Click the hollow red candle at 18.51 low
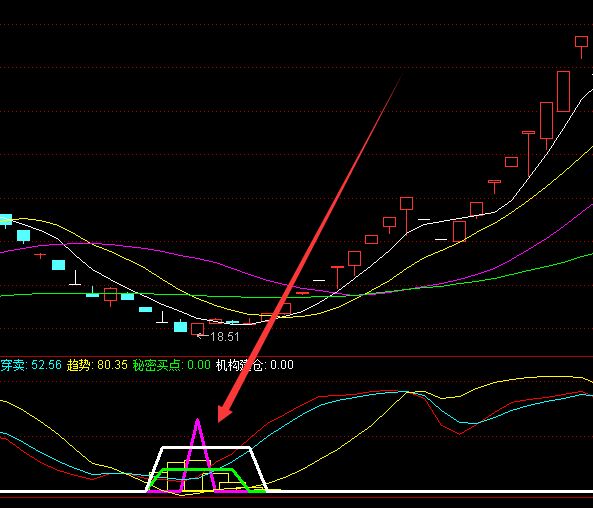Viewport: 593px width, 508px height. (x=197, y=329)
